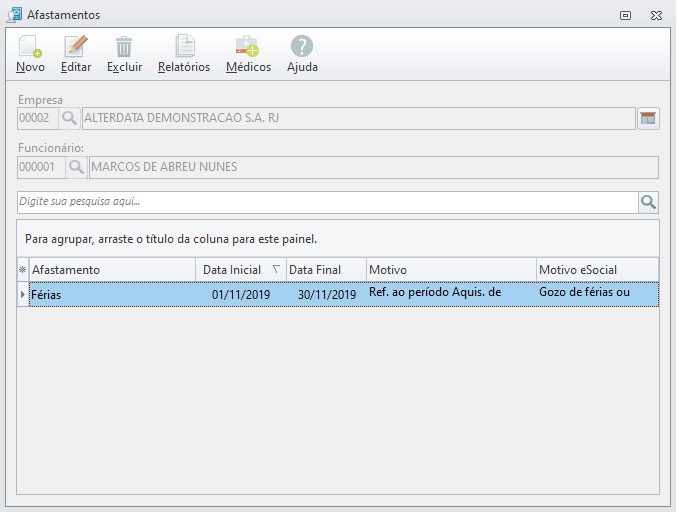Click the search magnifier next to the pesquisa field
The width and height of the screenshot is (677, 513).
tap(648, 202)
